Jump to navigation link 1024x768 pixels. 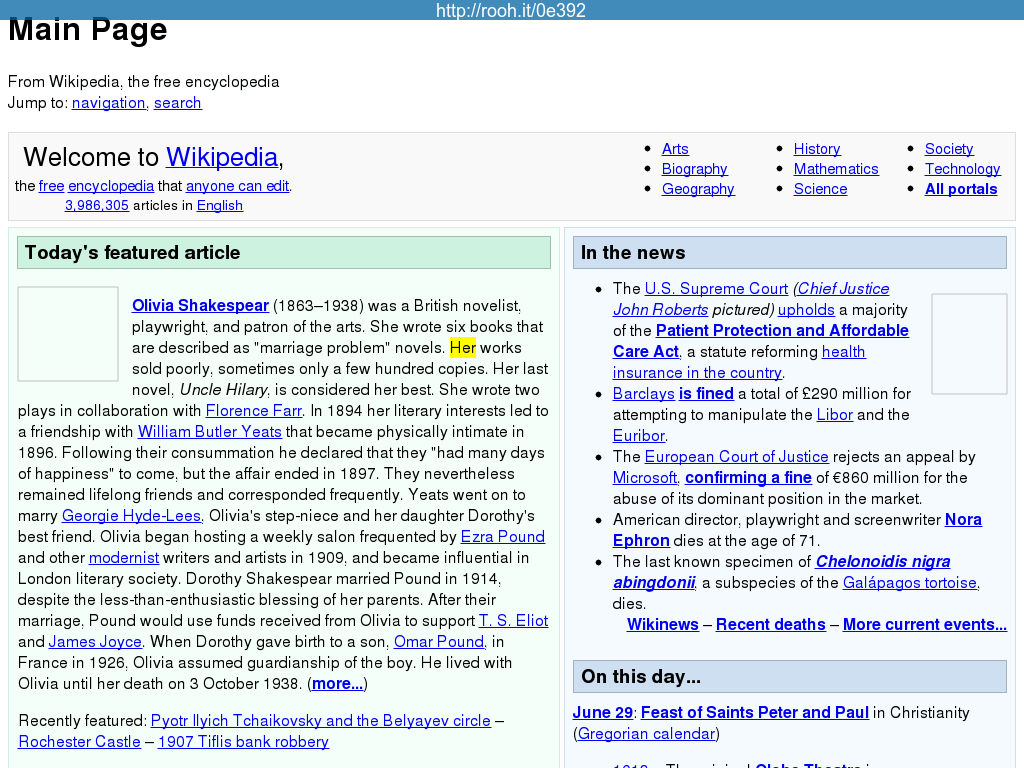coord(108,103)
